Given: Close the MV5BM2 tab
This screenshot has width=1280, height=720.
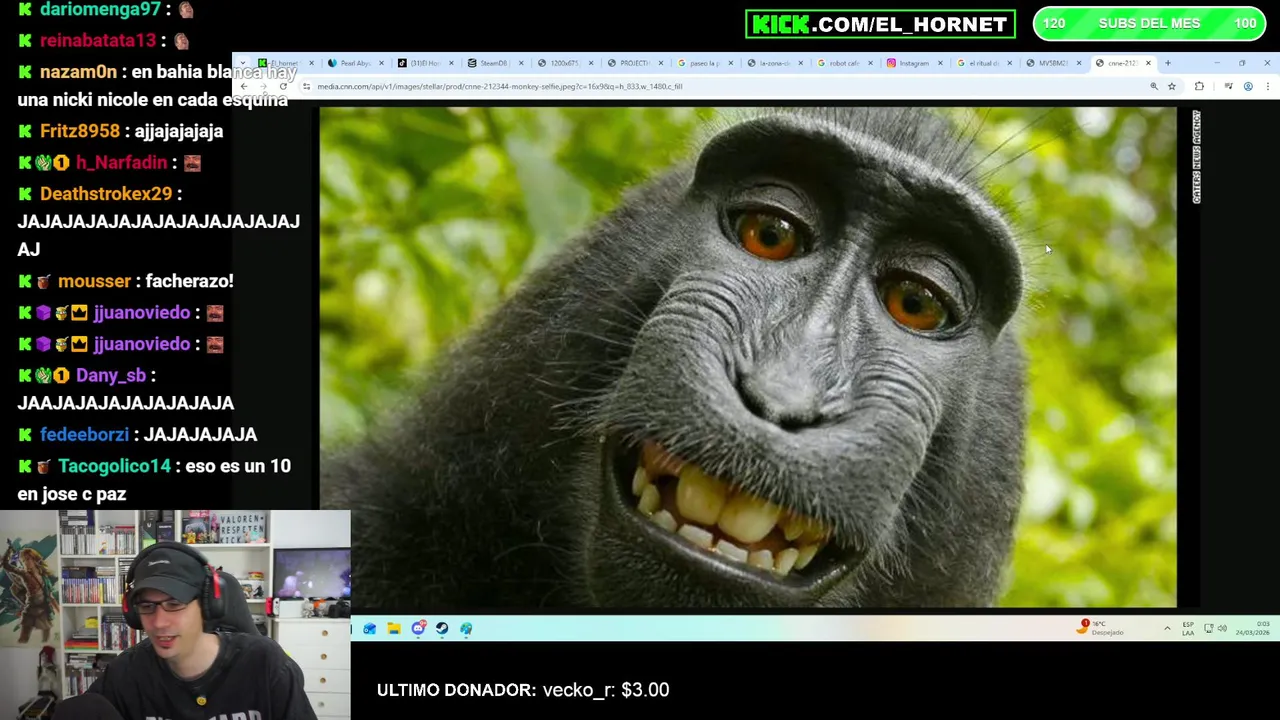Looking at the screenshot, I should point(1079,63).
